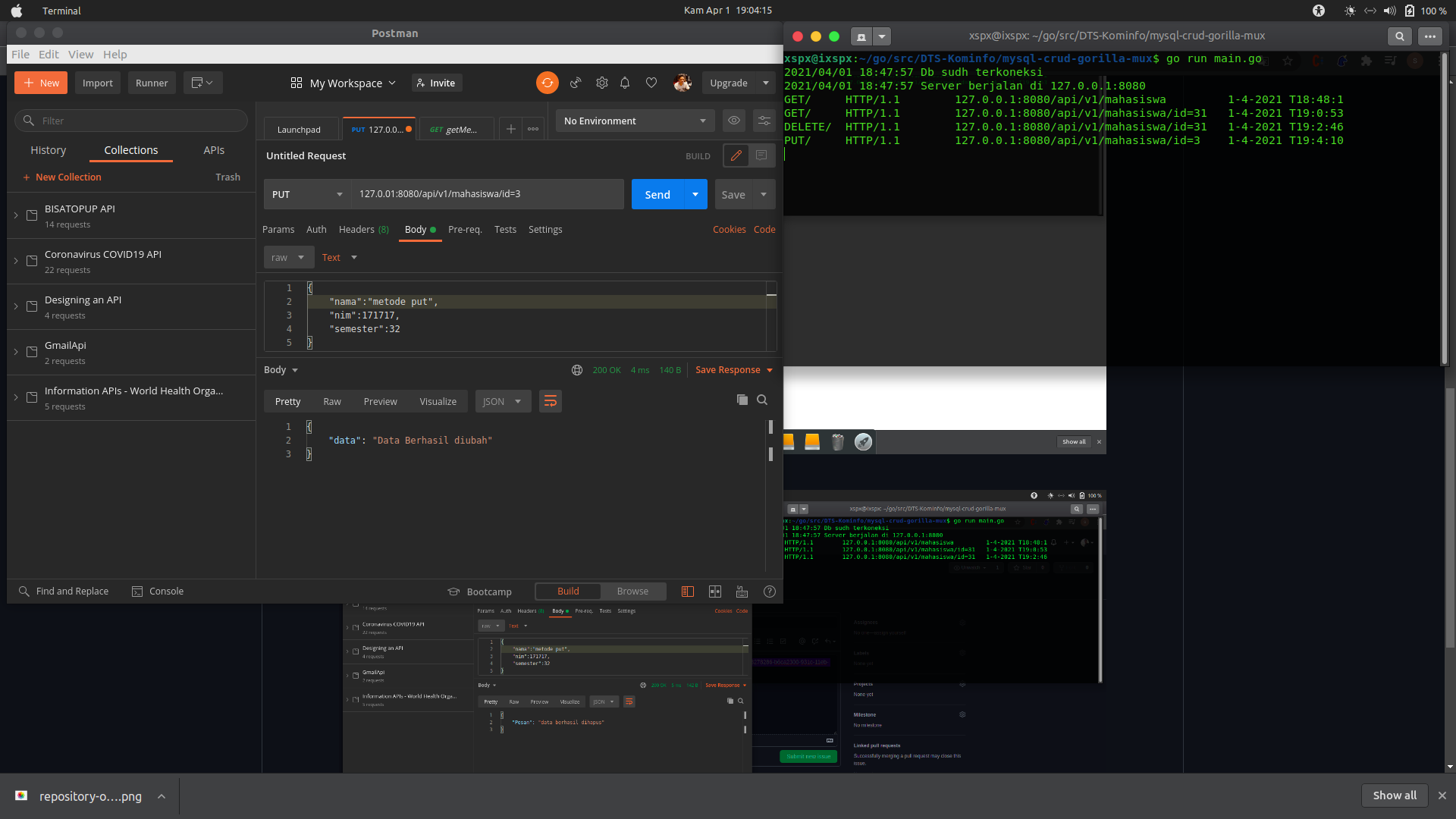This screenshot has width=1456, height=819.
Task: Open the notifications bell in Postman
Action: [x=625, y=83]
